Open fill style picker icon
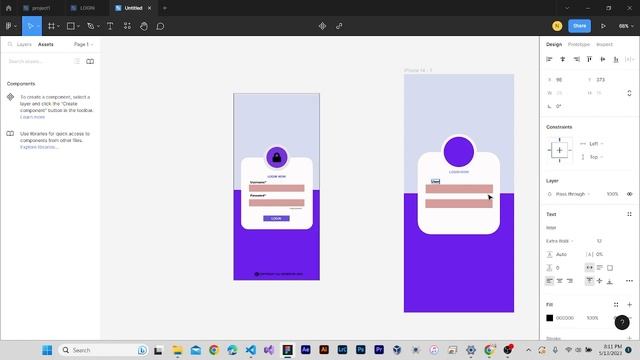This screenshot has width=640, height=360. (x=616, y=304)
